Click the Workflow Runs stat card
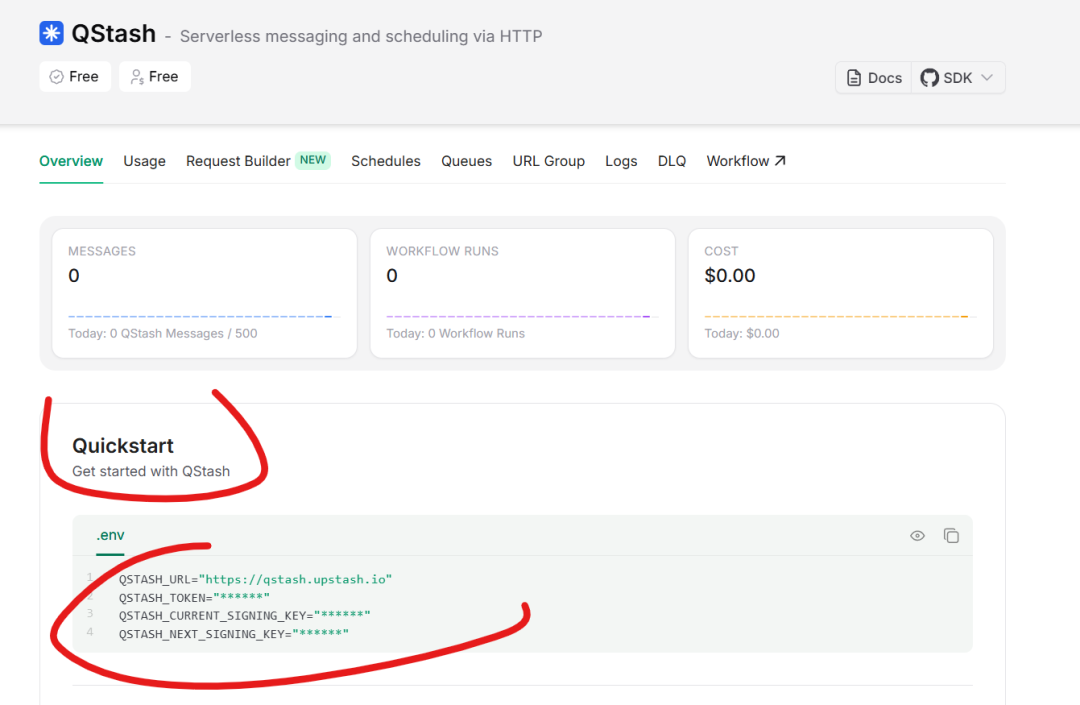Screen dimensions: 1080x705 tap(523, 293)
